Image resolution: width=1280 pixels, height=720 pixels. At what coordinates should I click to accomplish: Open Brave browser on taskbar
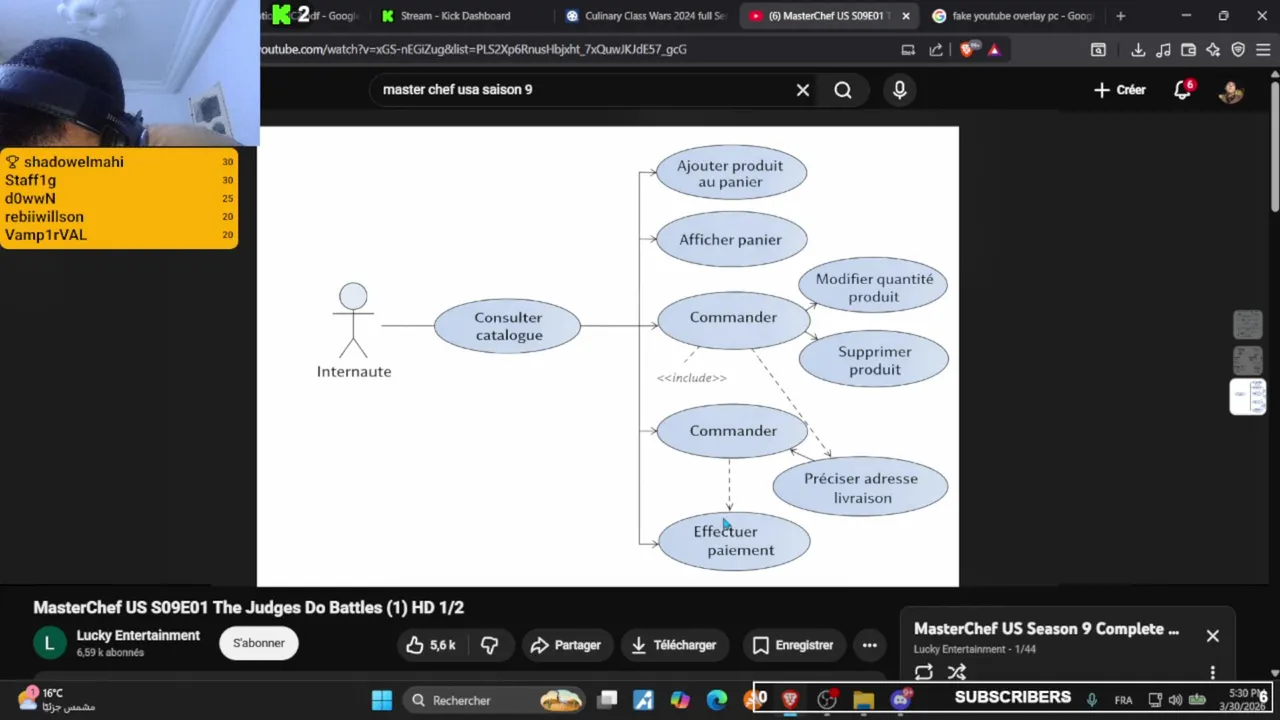(x=790, y=700)
